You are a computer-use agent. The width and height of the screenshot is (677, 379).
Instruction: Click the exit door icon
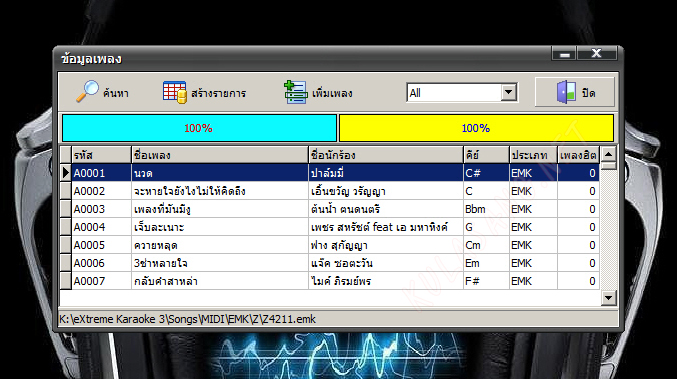click(566, 92)
